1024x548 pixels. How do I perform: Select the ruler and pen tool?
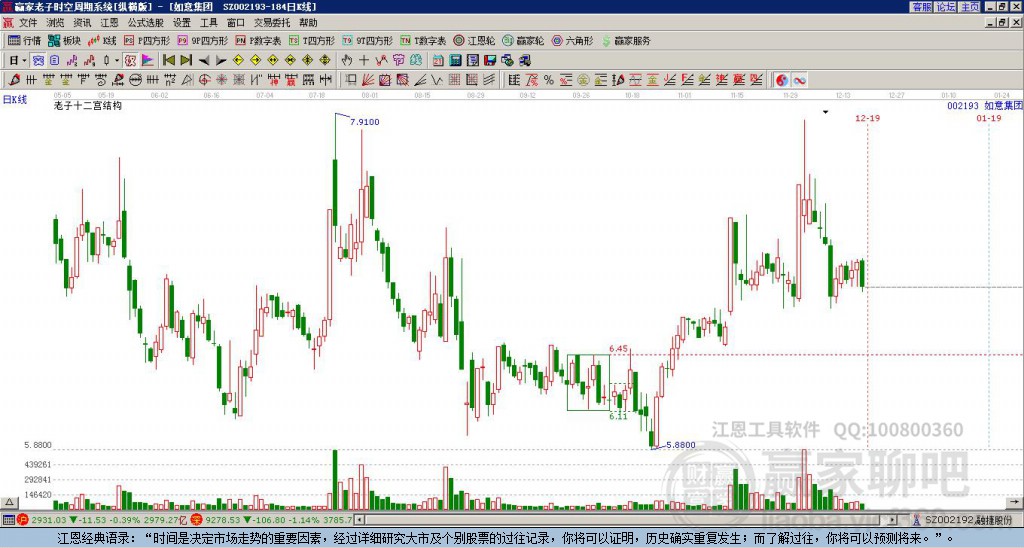pos(618,80)
